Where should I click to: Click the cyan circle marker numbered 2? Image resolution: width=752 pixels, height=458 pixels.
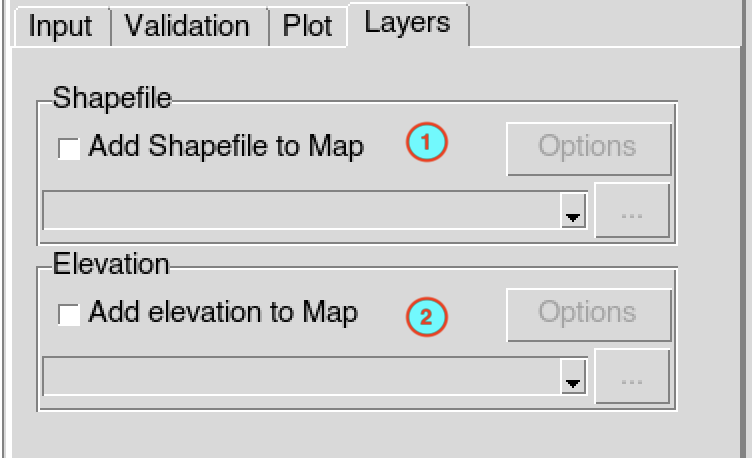click(426, 317)
